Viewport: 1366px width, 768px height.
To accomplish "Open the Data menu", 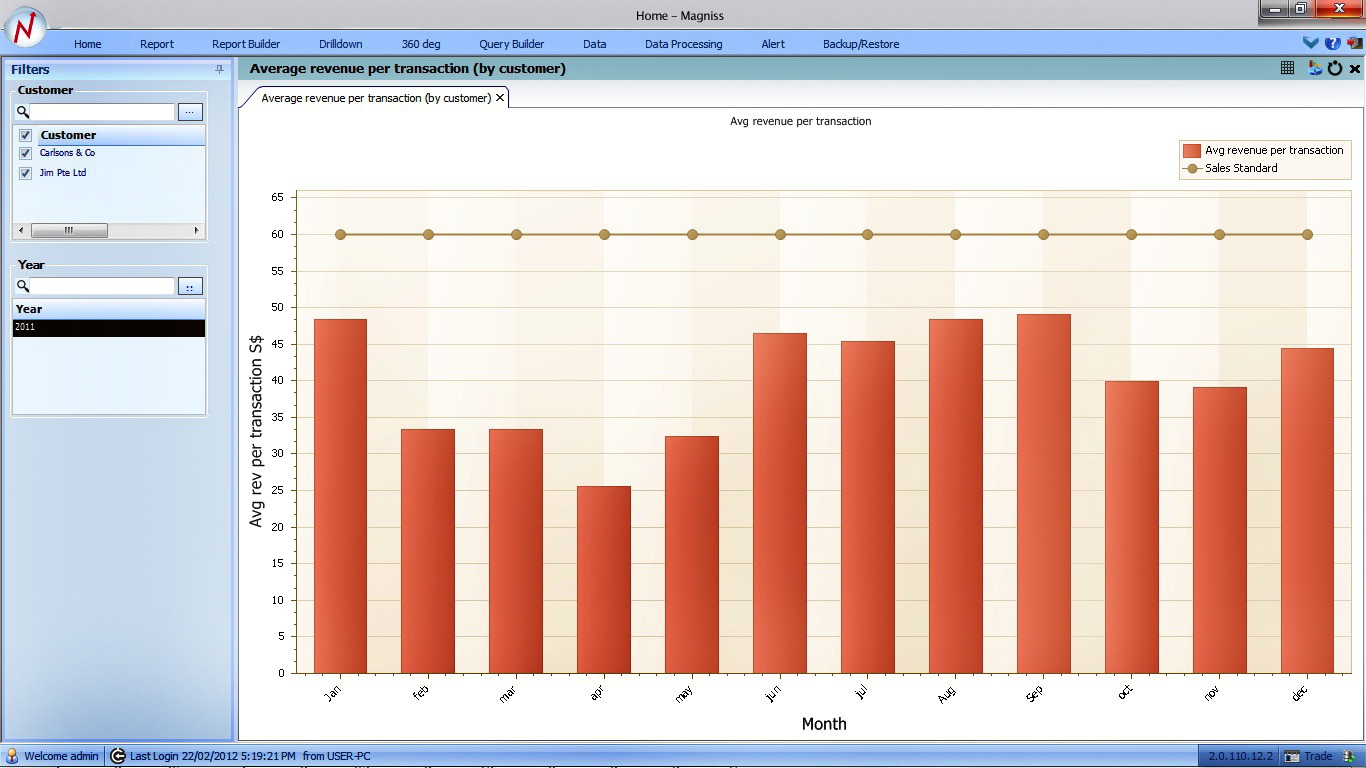I will pyautogui.click(x=595, y=44).
